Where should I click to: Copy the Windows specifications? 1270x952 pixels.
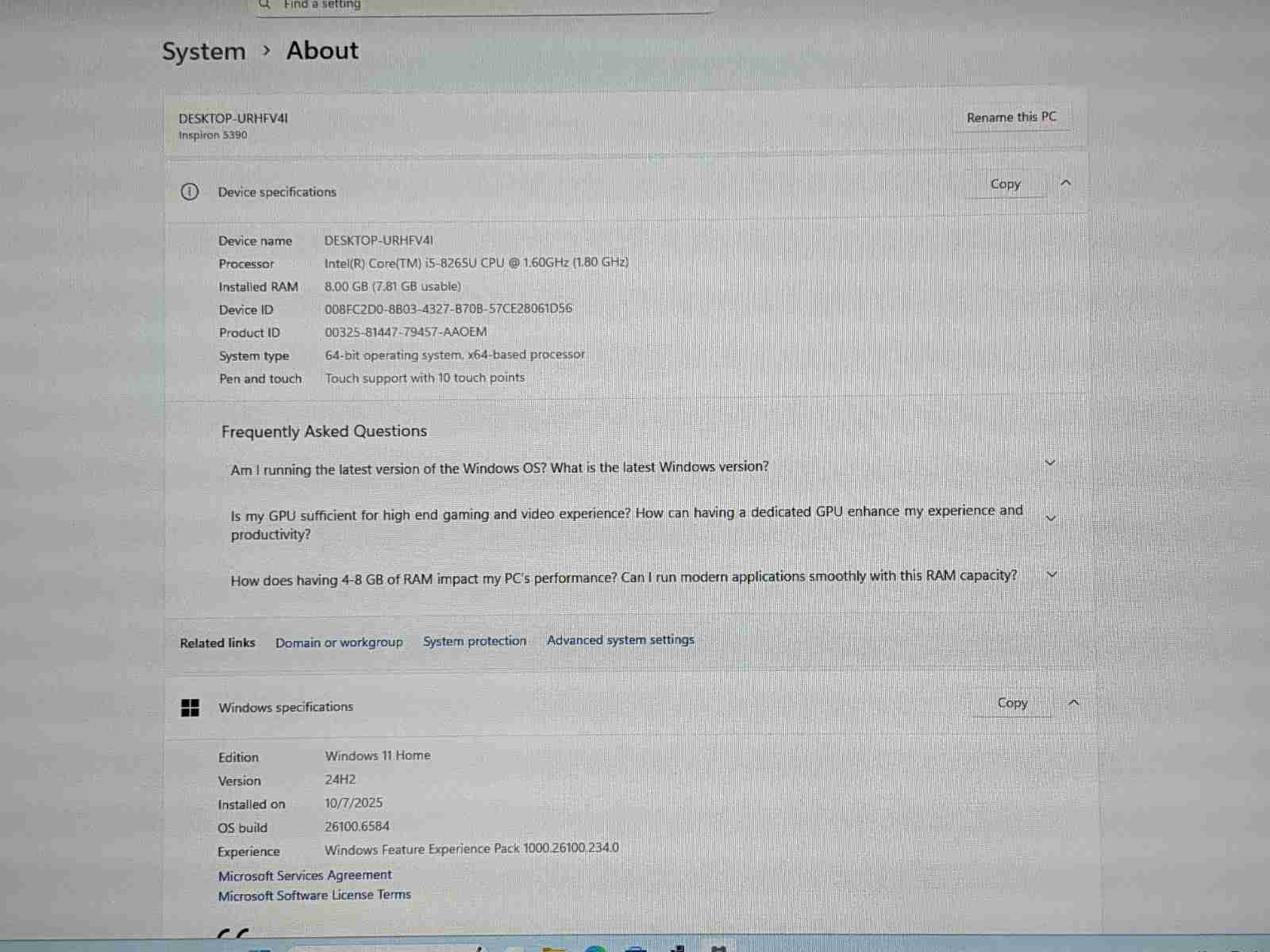(x=1012, y=703)
